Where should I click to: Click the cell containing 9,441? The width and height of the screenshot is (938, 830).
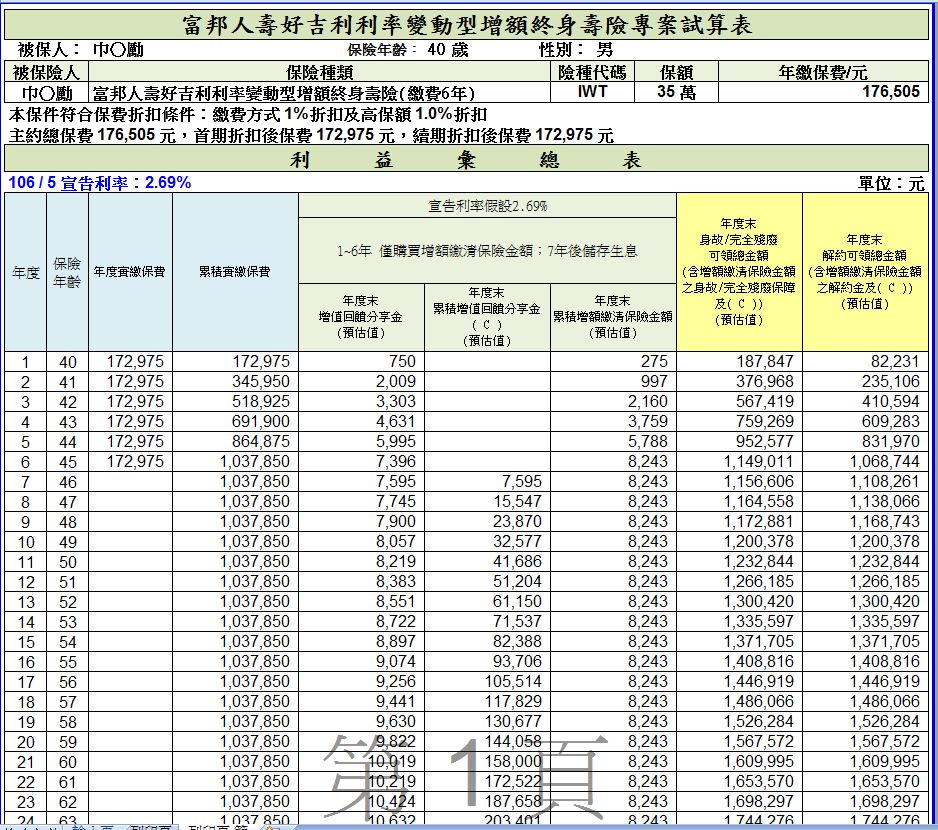point(361,701)
